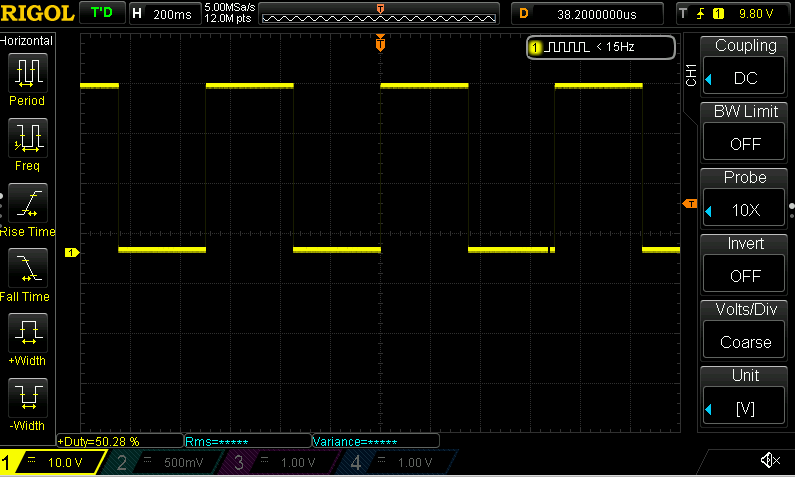The height and width of the screenshot is (477, 795).
Task: Click the RIGOL logo
Action: [x=38, y=13]
